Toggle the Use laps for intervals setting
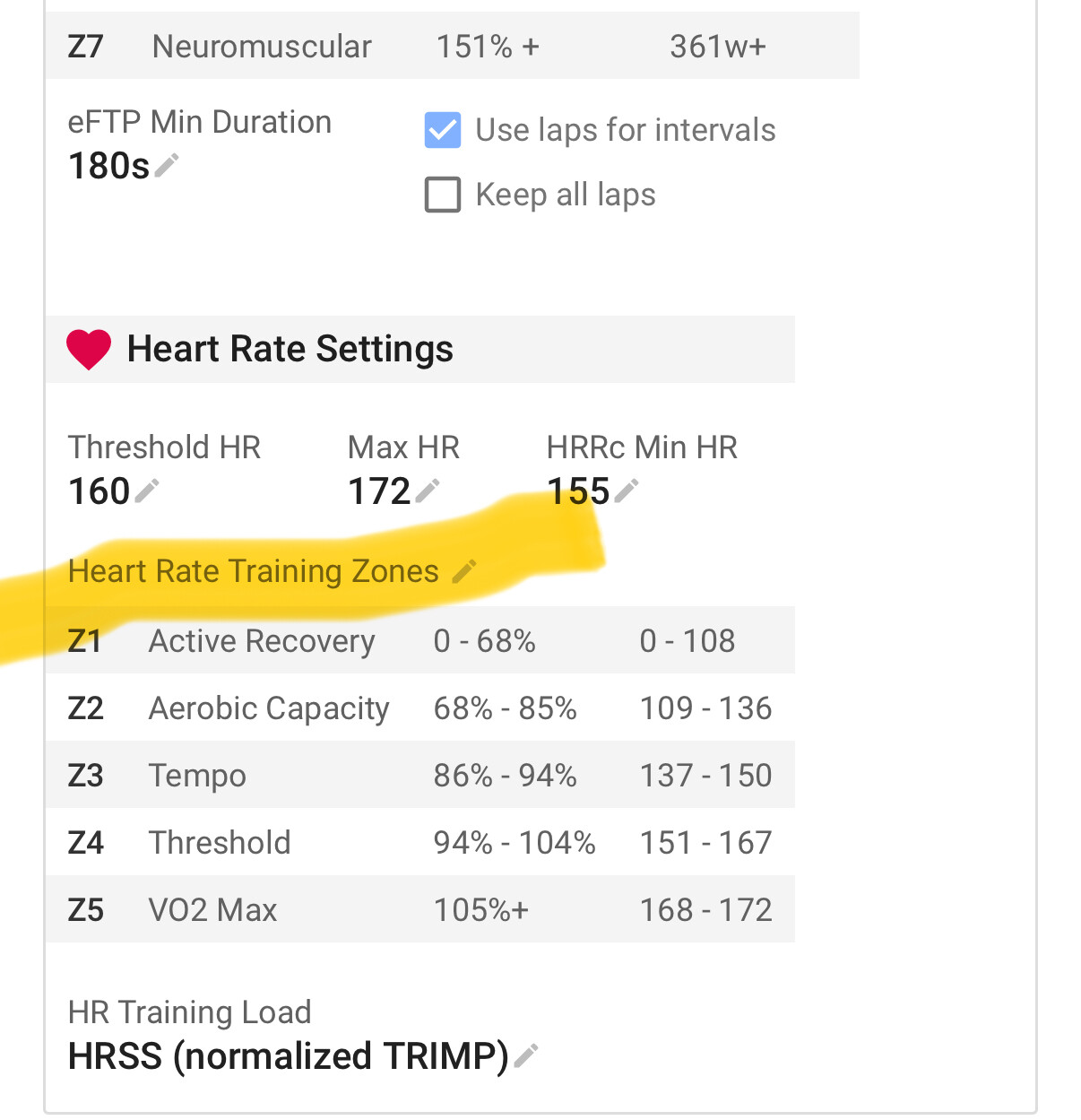 click(443, 130)
